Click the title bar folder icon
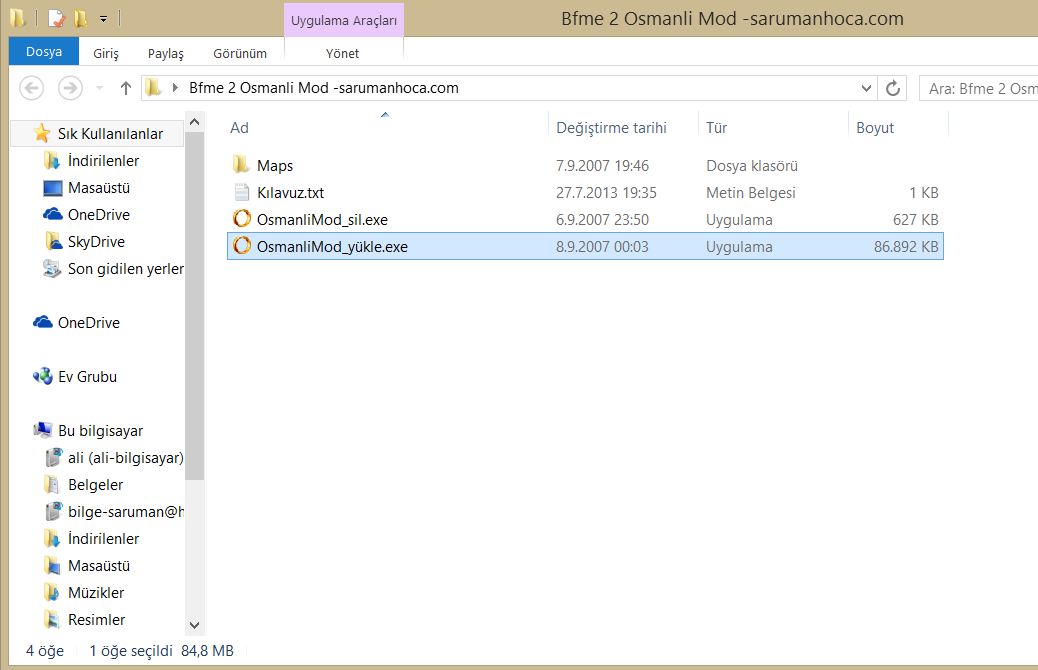 (x=19, y=19)
